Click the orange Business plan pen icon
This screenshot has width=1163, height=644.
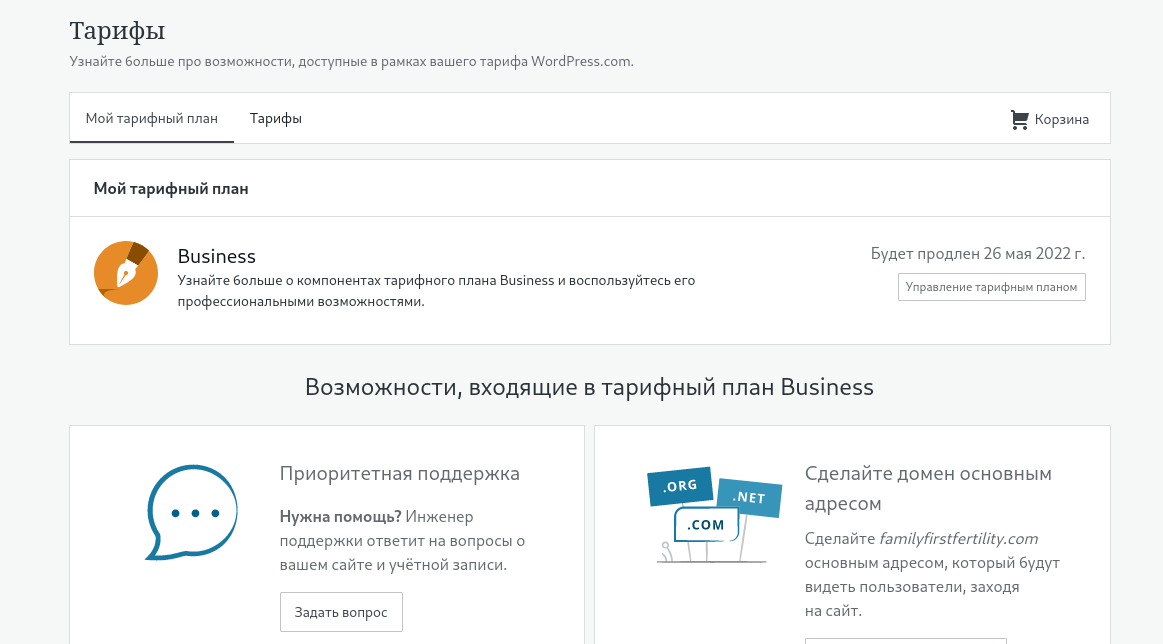(x=126, y=273)
